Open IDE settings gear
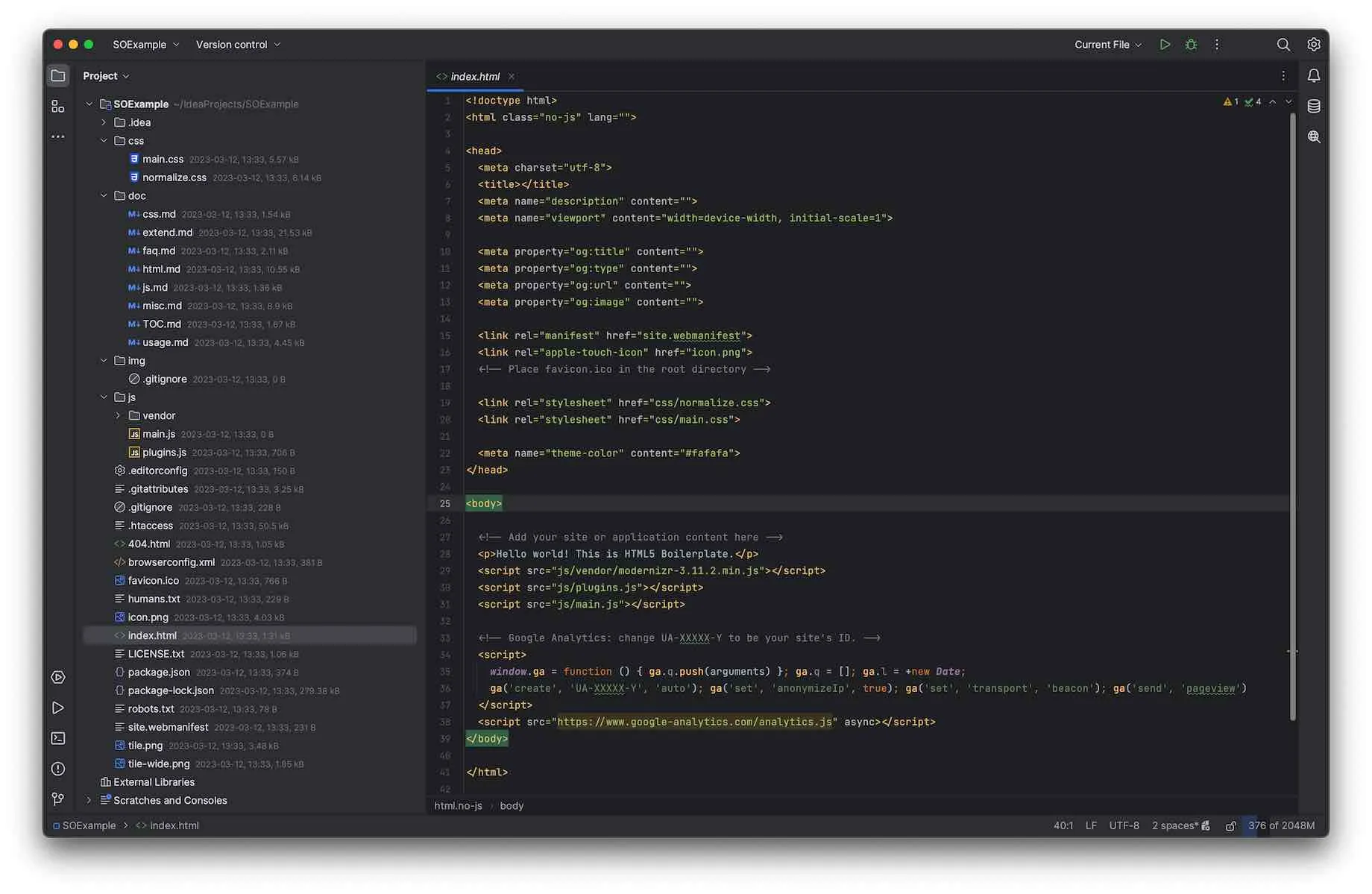The width and height of the screenshot is (1372, 894). pos(1314,45)
